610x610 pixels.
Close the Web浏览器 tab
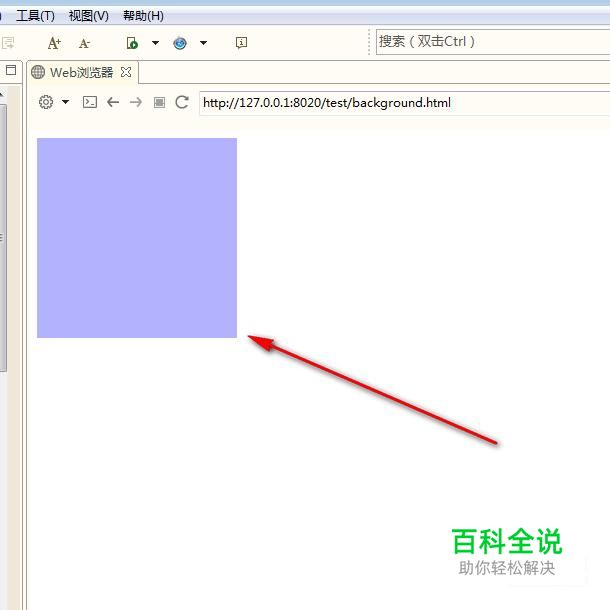click(126, 72)
